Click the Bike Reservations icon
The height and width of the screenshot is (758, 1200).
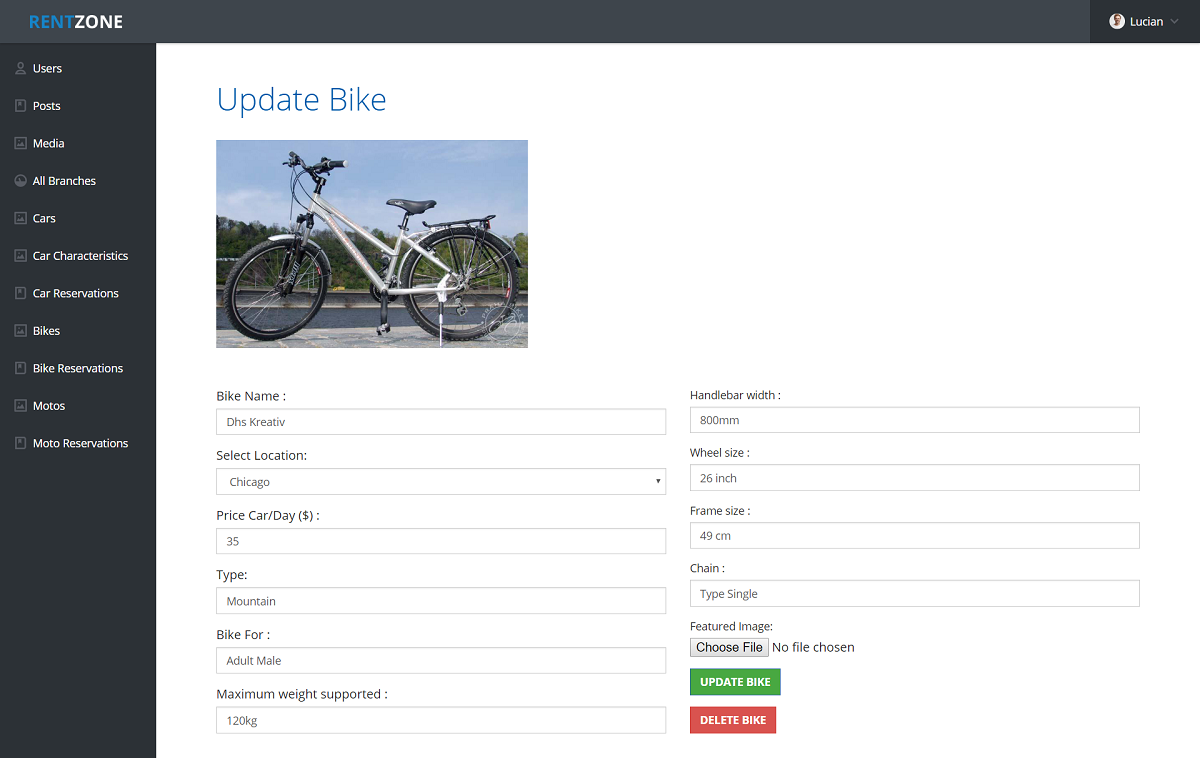20,369
